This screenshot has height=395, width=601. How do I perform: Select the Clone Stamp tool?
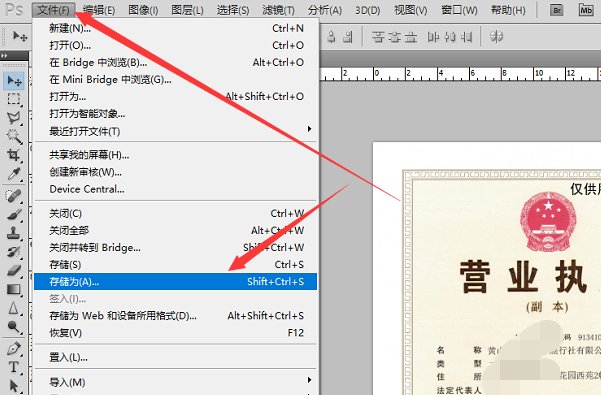(x=15, y=233)
